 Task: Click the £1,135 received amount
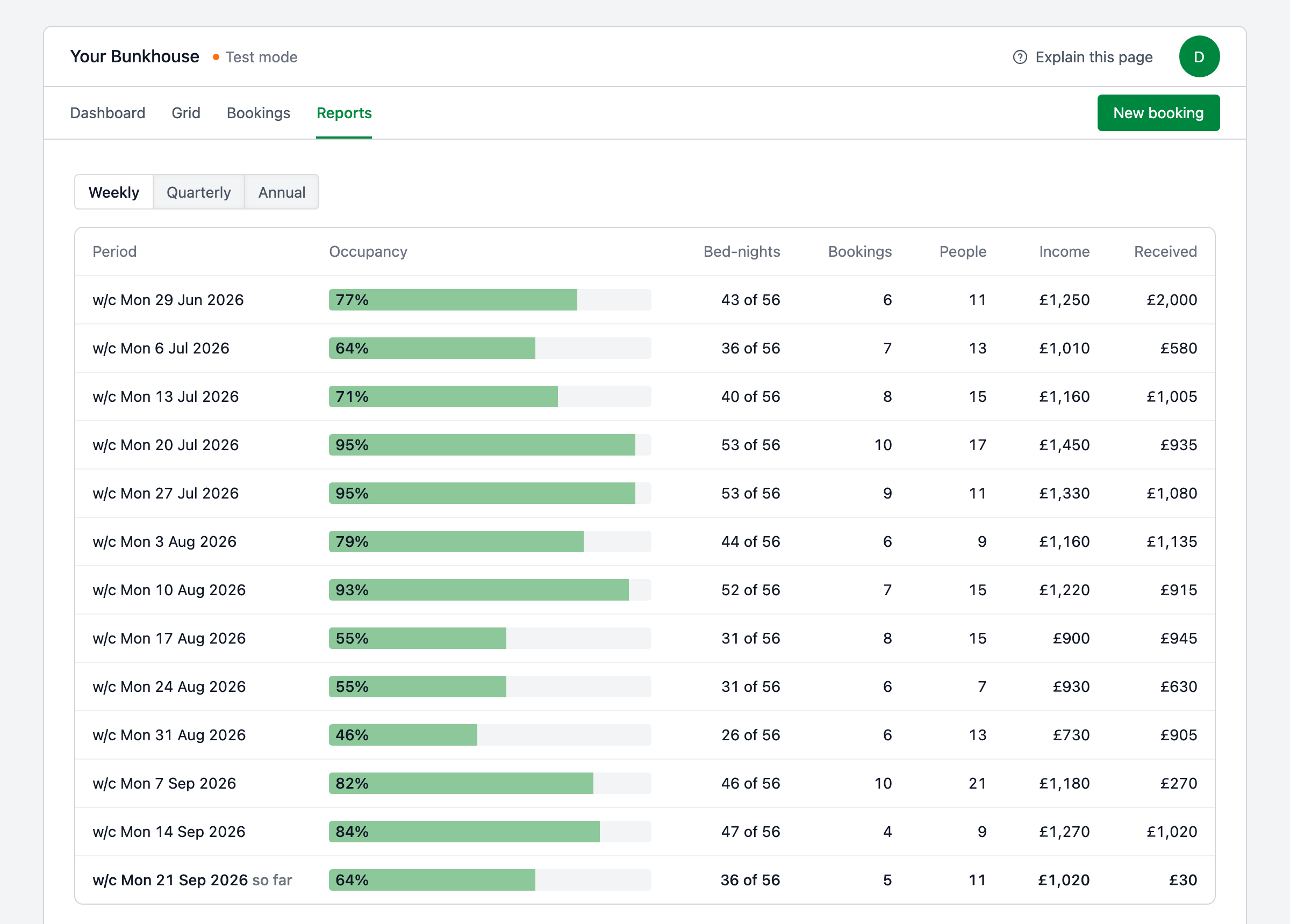tap(1172, 542)
